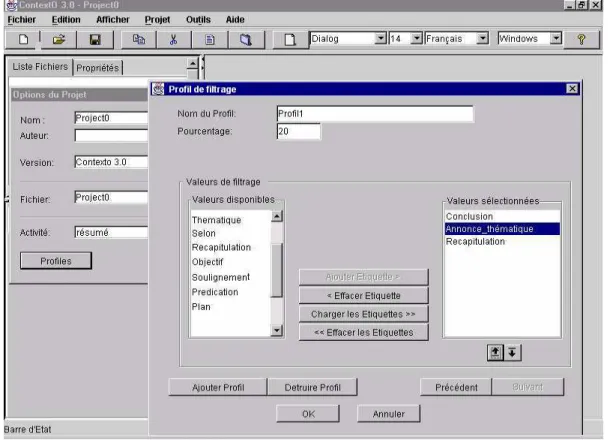
Task: Click the Profil de filtrage dialog title icon
Action: (158, 89)
